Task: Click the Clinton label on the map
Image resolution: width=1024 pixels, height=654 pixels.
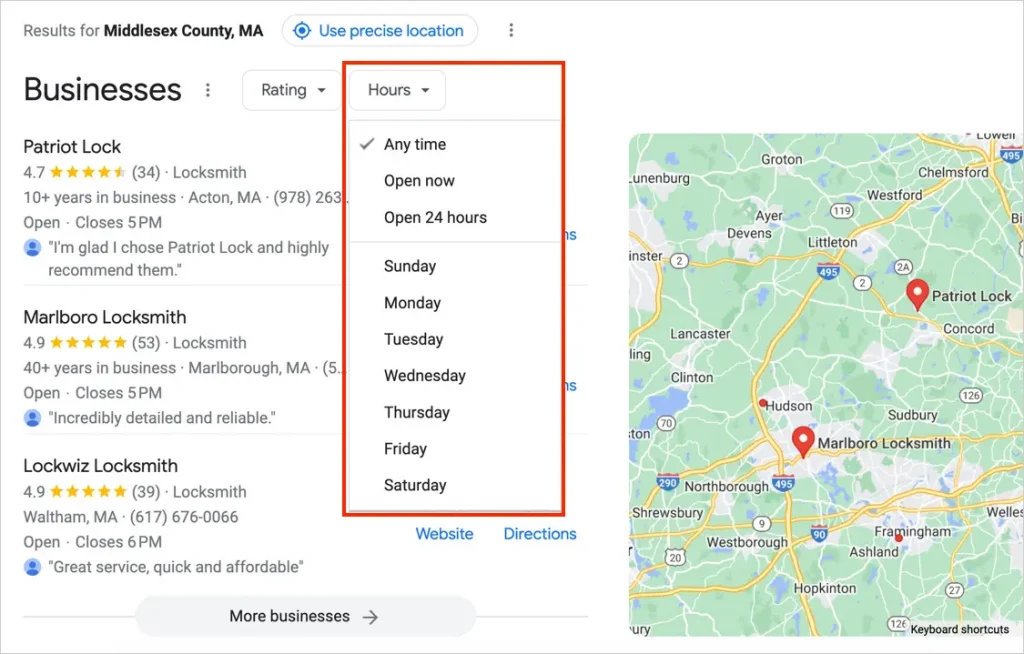Action: pyautogui.click(x=692, y=377)
